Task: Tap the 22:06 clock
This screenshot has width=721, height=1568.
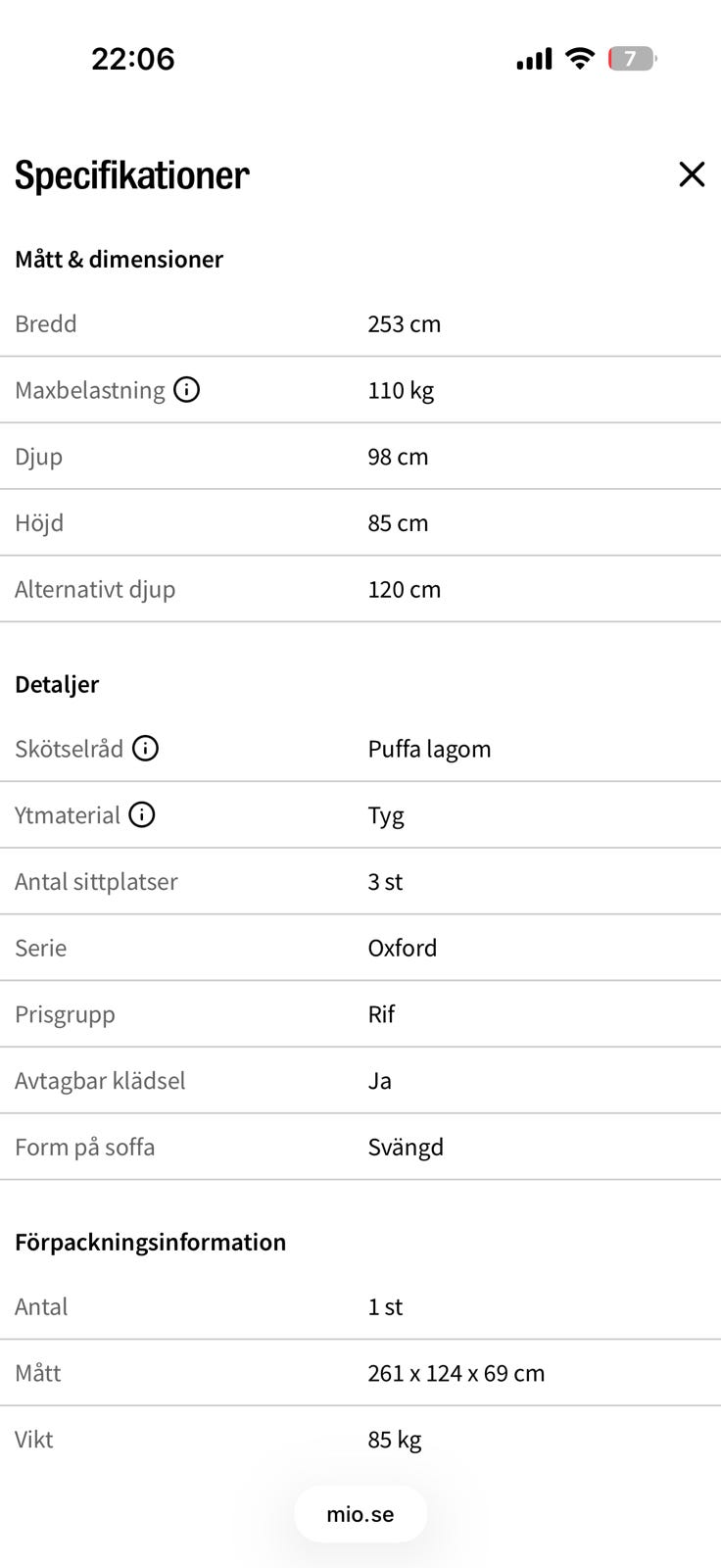Action: tap(133, 59)
